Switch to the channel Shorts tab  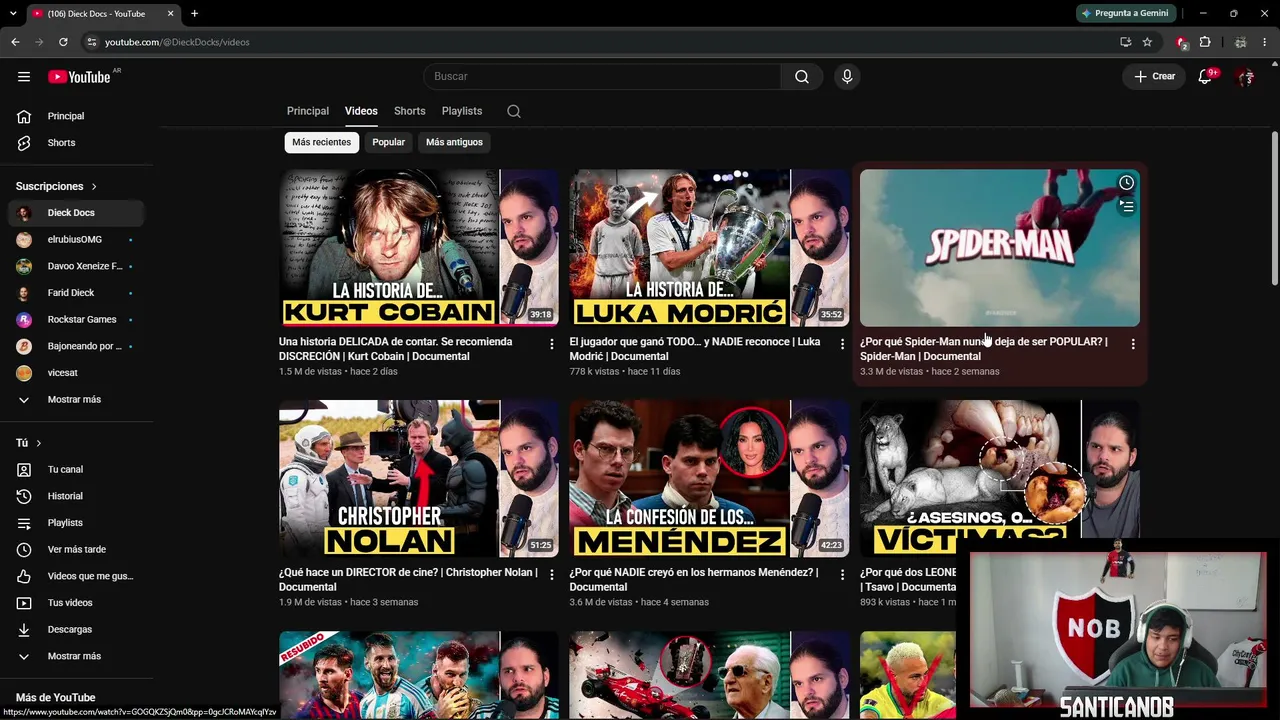click(x=410, y=111)
